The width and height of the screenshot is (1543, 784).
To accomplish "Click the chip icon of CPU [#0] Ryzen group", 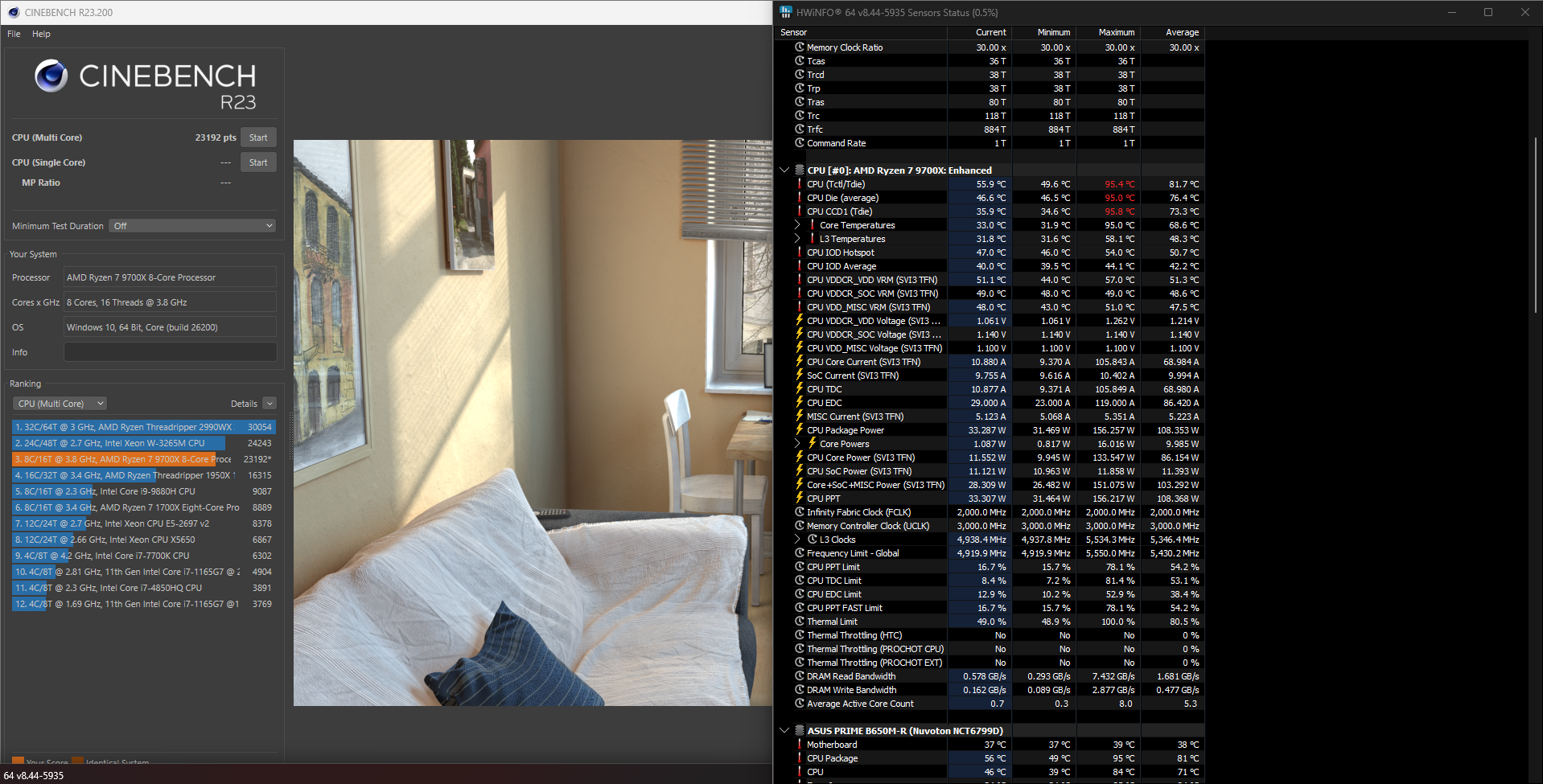I will click(x=800, y=170).
